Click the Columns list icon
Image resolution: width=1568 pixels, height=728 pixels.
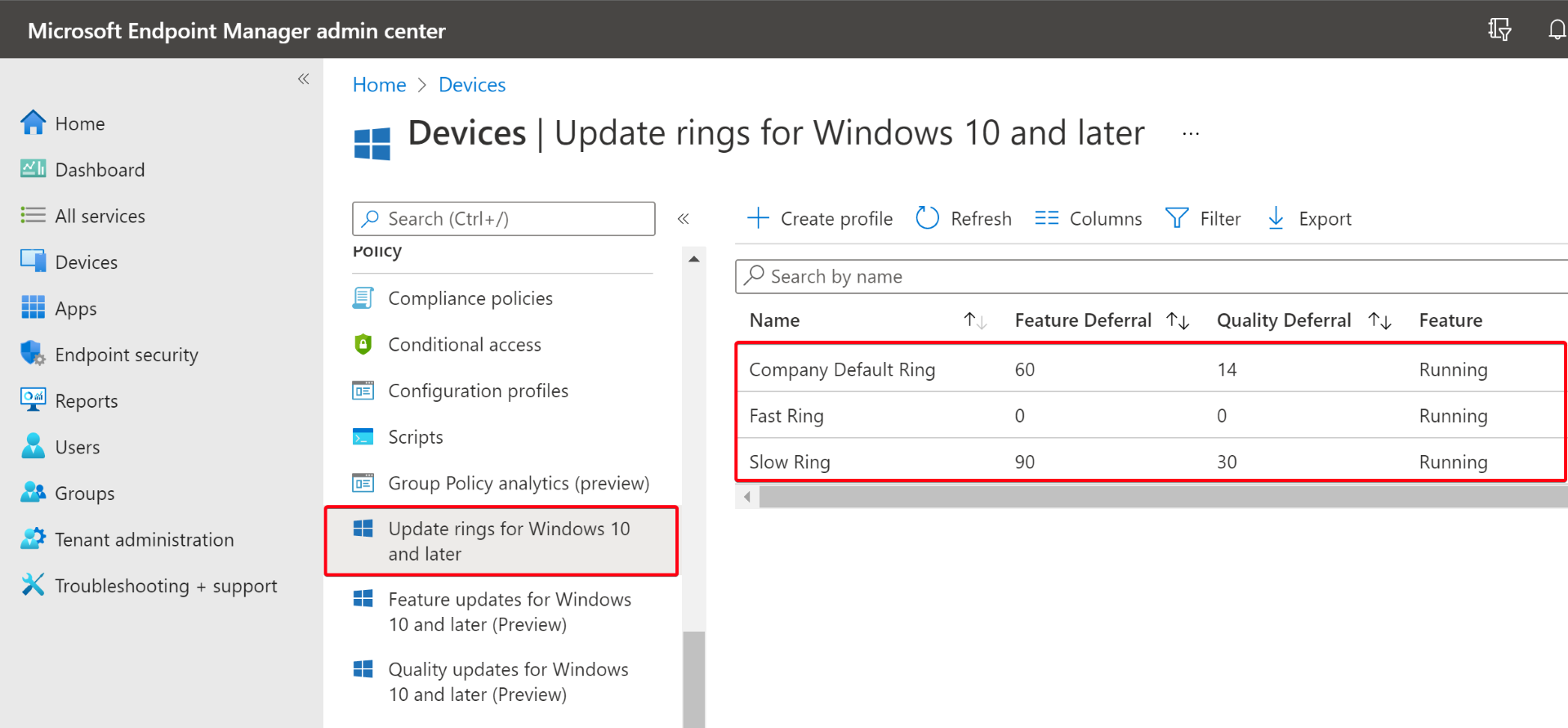click(x=1046, y=218)
